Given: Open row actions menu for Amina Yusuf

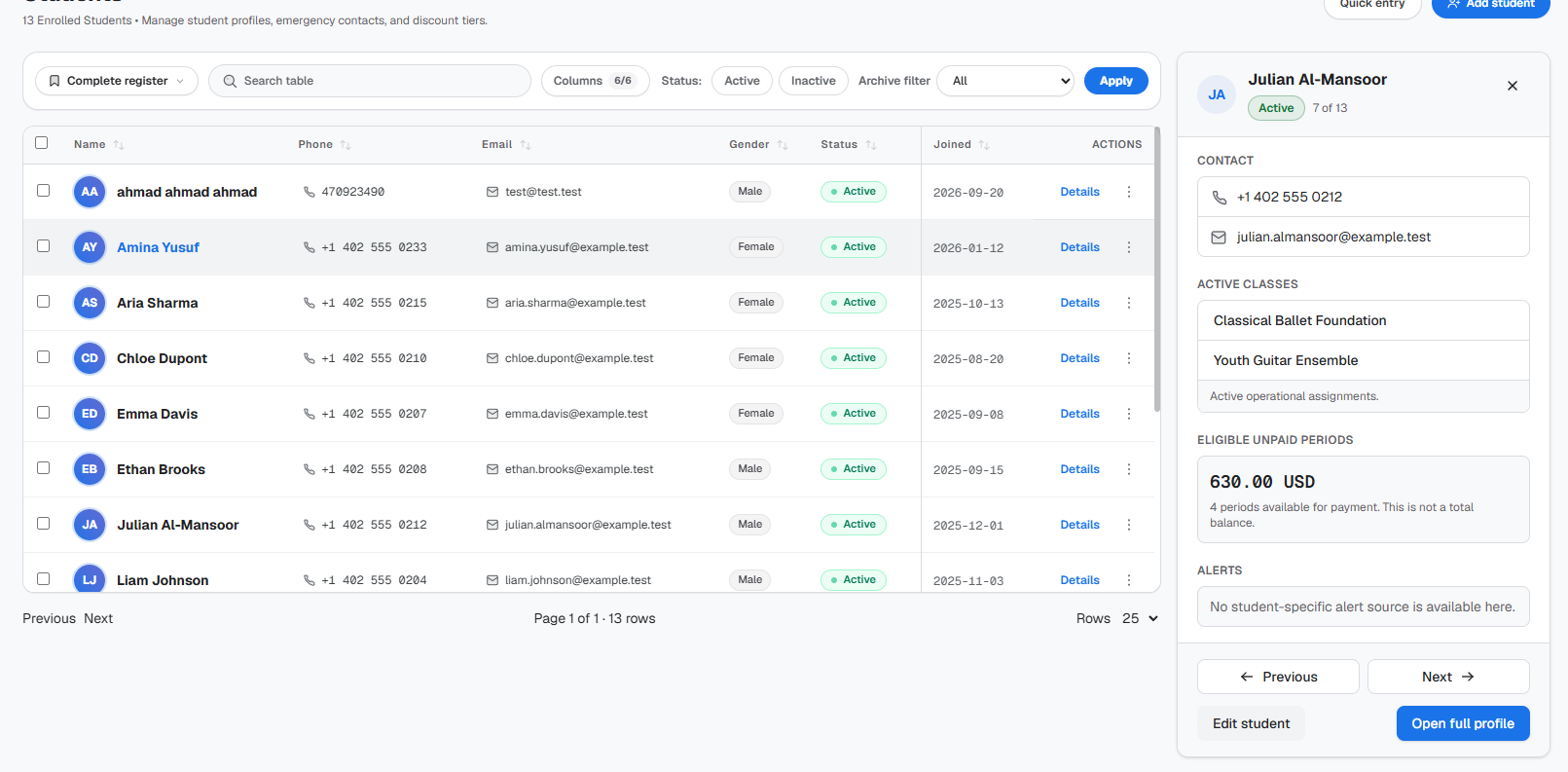Looking at the screenshot, I should (x=1129, y=247).
